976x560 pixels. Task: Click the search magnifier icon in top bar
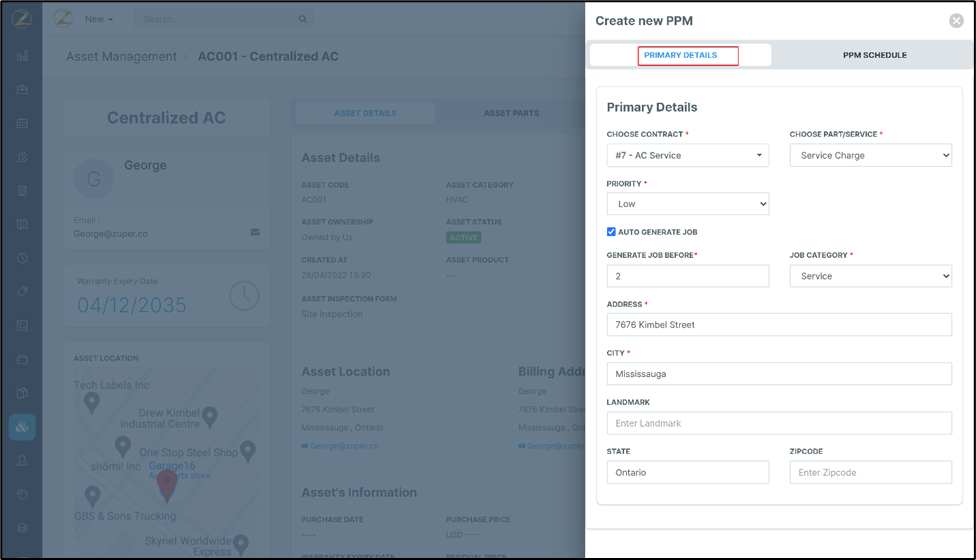pos(302,19)
